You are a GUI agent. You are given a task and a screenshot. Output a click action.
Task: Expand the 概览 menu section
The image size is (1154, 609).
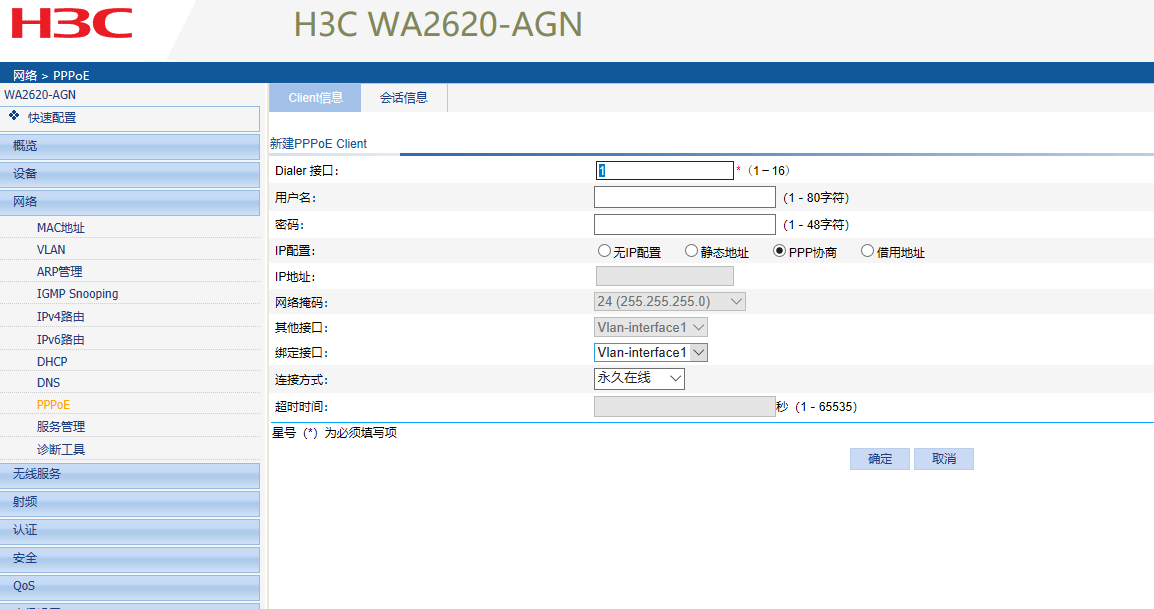pos(130,146)
